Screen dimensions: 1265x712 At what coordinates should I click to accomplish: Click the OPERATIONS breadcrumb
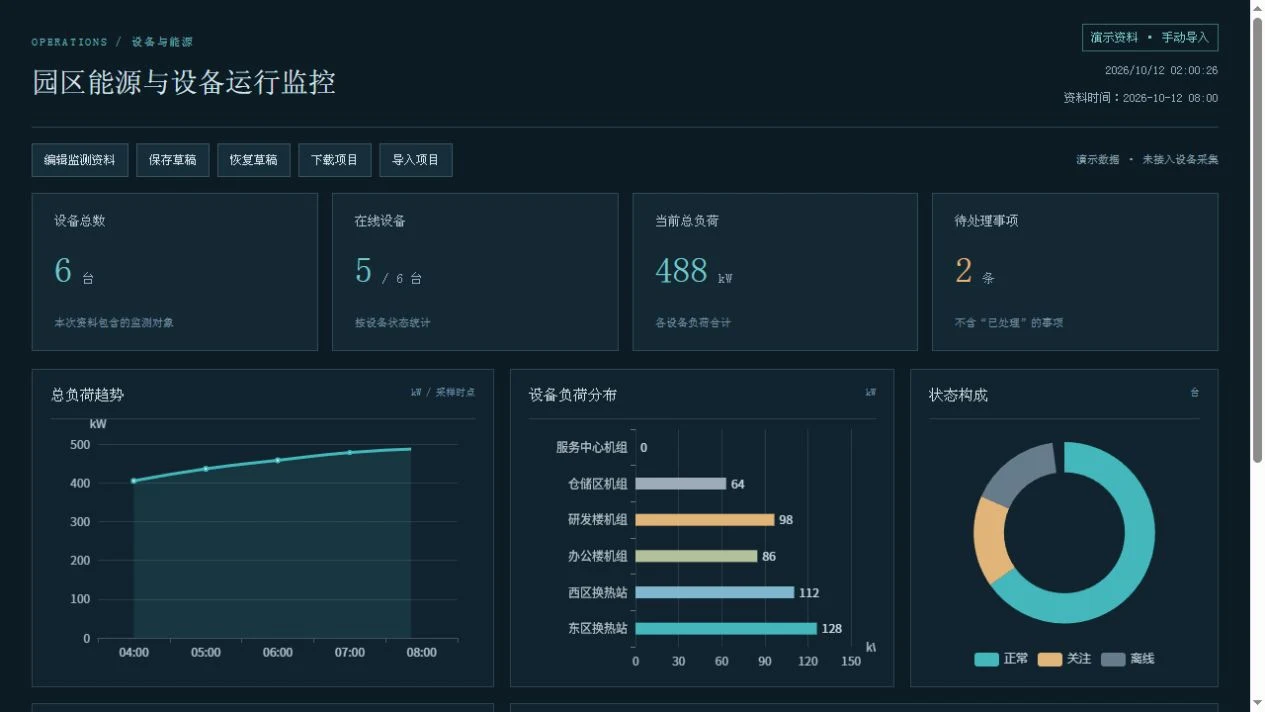tap(69, 42)
